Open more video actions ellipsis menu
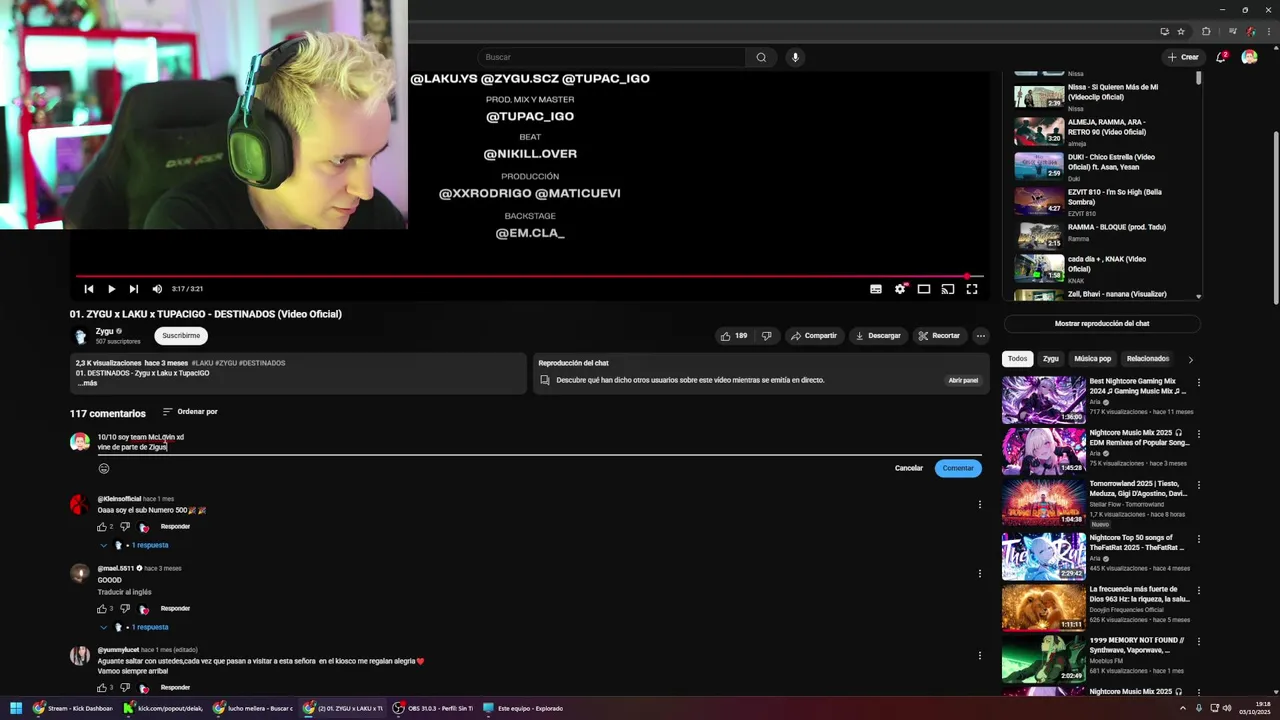The height and width of the screenshot is (720, 1280). (x=981, y=336)
